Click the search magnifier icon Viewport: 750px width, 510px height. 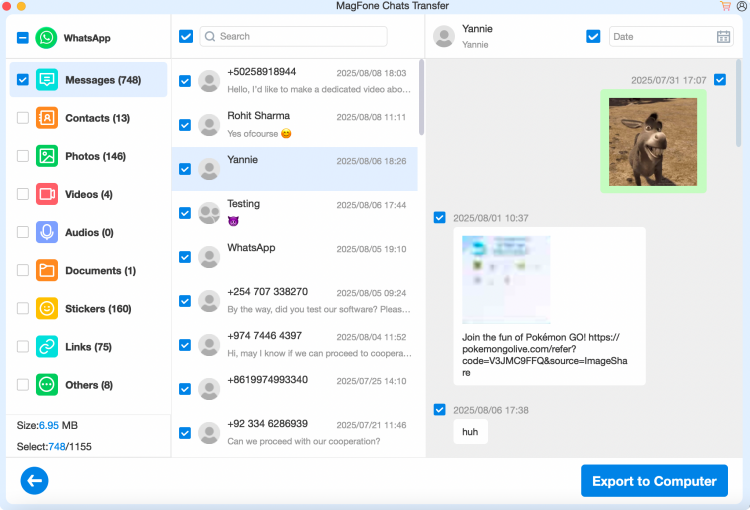click(210, 36)
